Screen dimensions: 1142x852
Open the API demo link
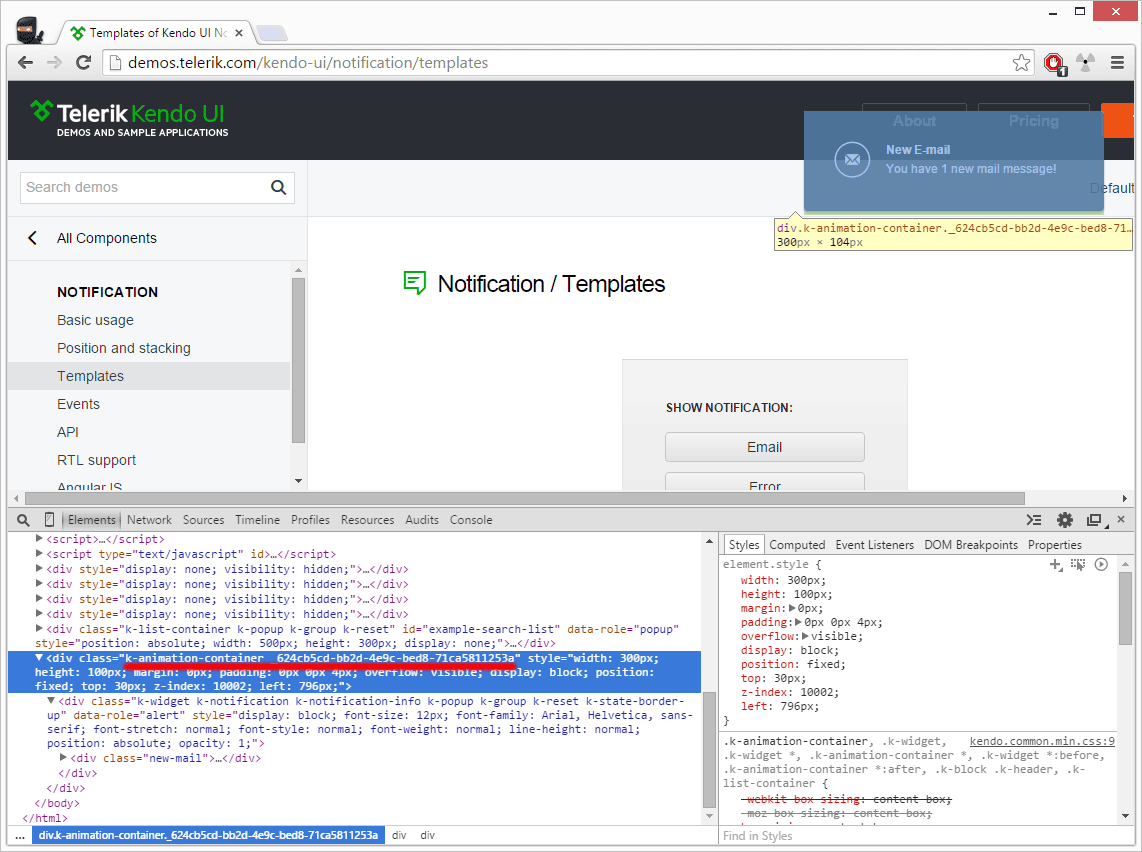click(68, 432)
